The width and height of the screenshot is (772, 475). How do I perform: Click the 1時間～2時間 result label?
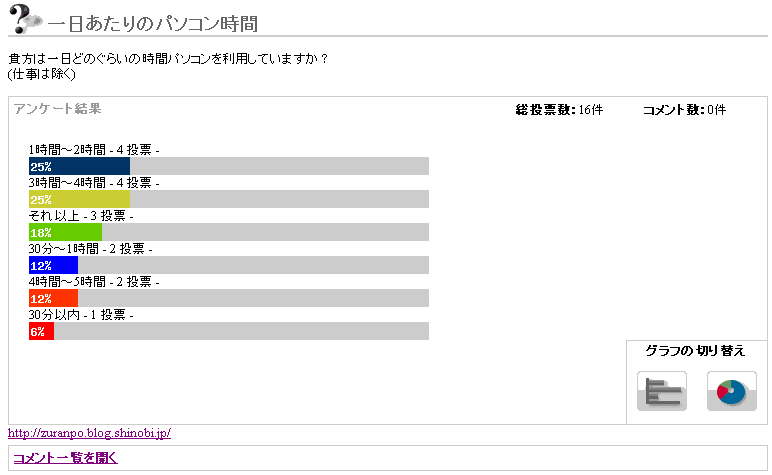click(94, 150)
